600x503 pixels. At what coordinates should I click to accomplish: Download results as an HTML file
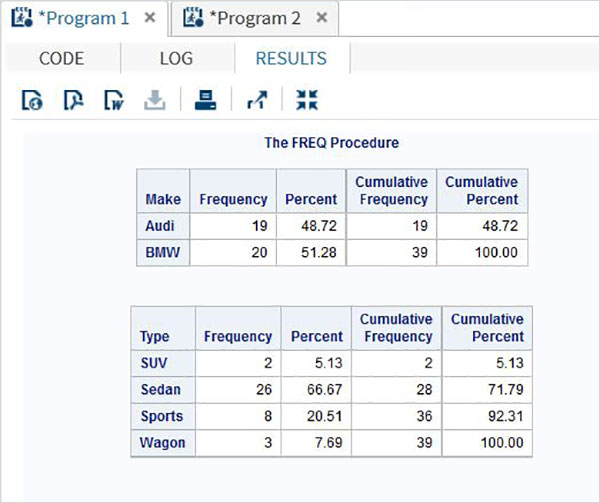pyautogui.click(x=32, y=100)
